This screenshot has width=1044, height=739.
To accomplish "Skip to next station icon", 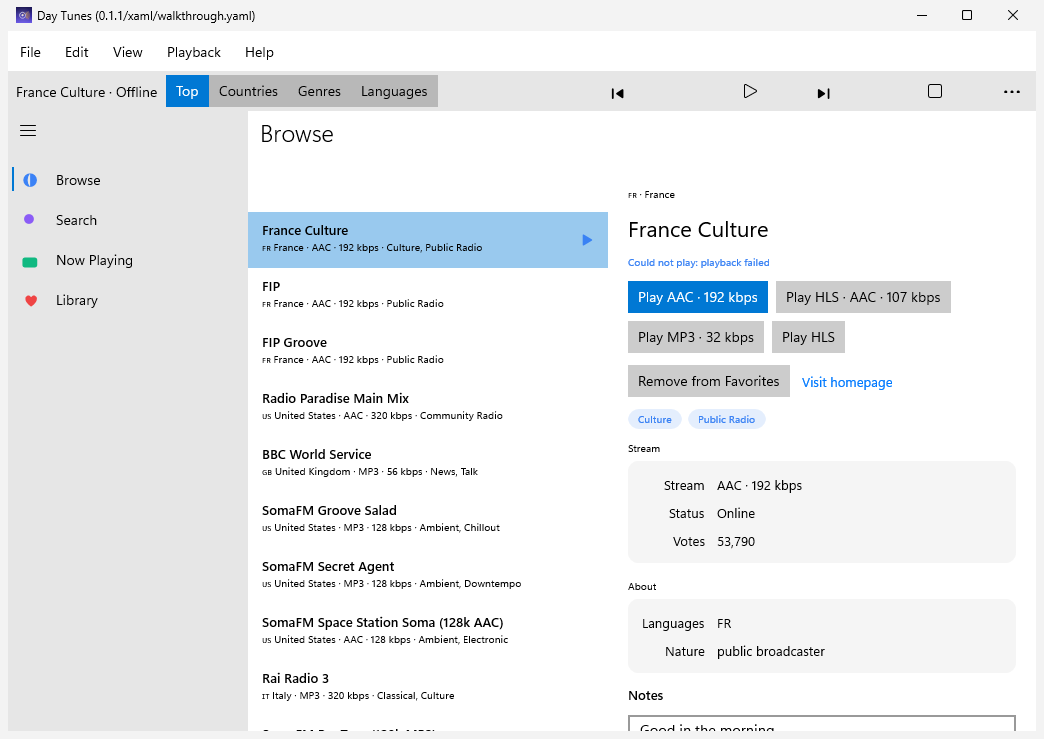I will [824, 93].
